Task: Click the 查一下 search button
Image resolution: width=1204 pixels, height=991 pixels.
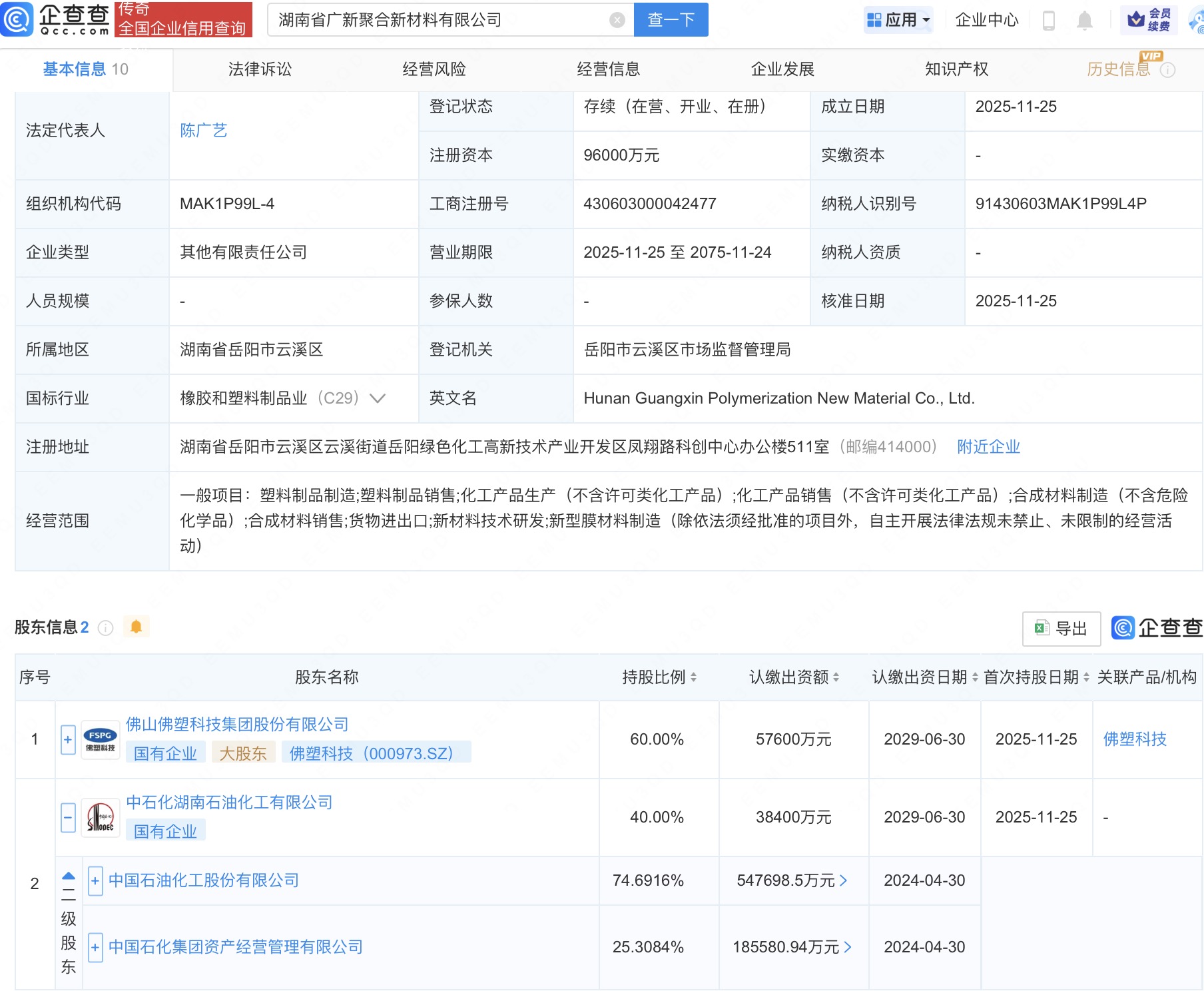Action: (x=671, y=20)
